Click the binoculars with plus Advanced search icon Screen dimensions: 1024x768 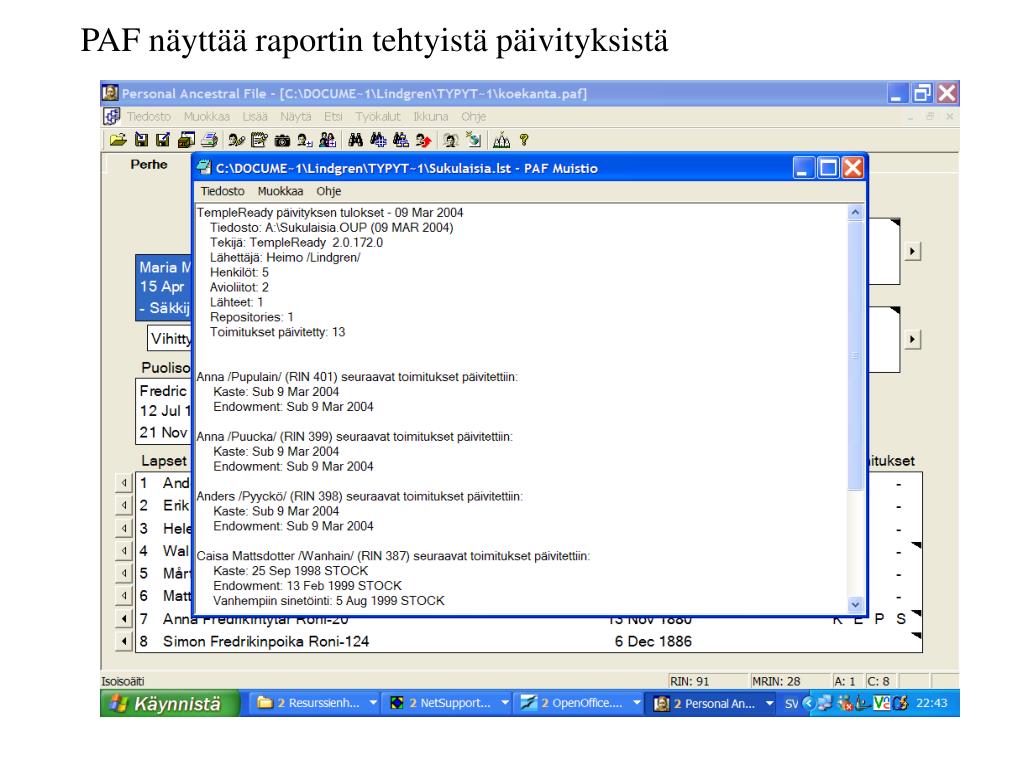coord(378,140)
